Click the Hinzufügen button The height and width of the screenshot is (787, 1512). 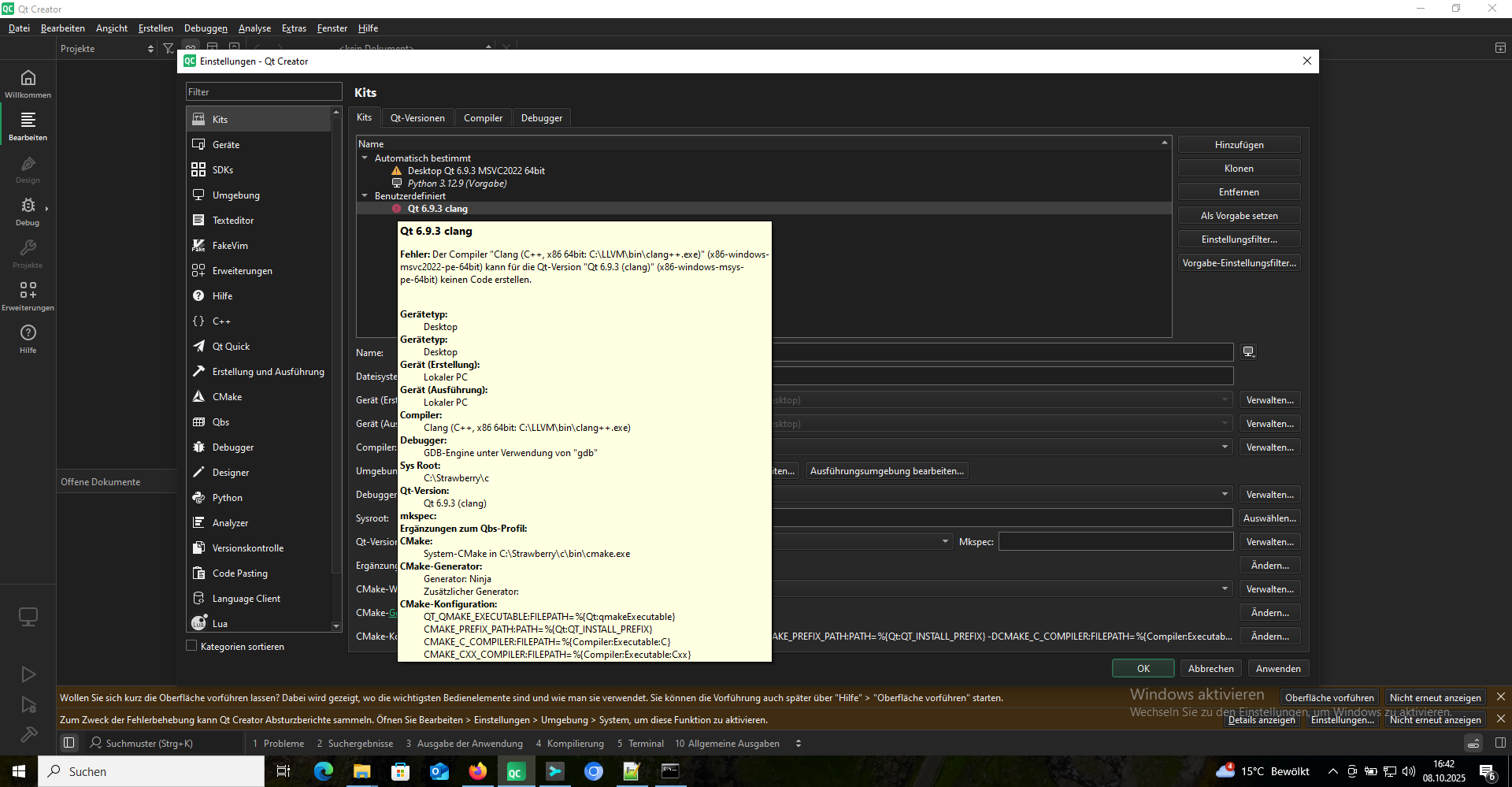(x=1239, y=145)
